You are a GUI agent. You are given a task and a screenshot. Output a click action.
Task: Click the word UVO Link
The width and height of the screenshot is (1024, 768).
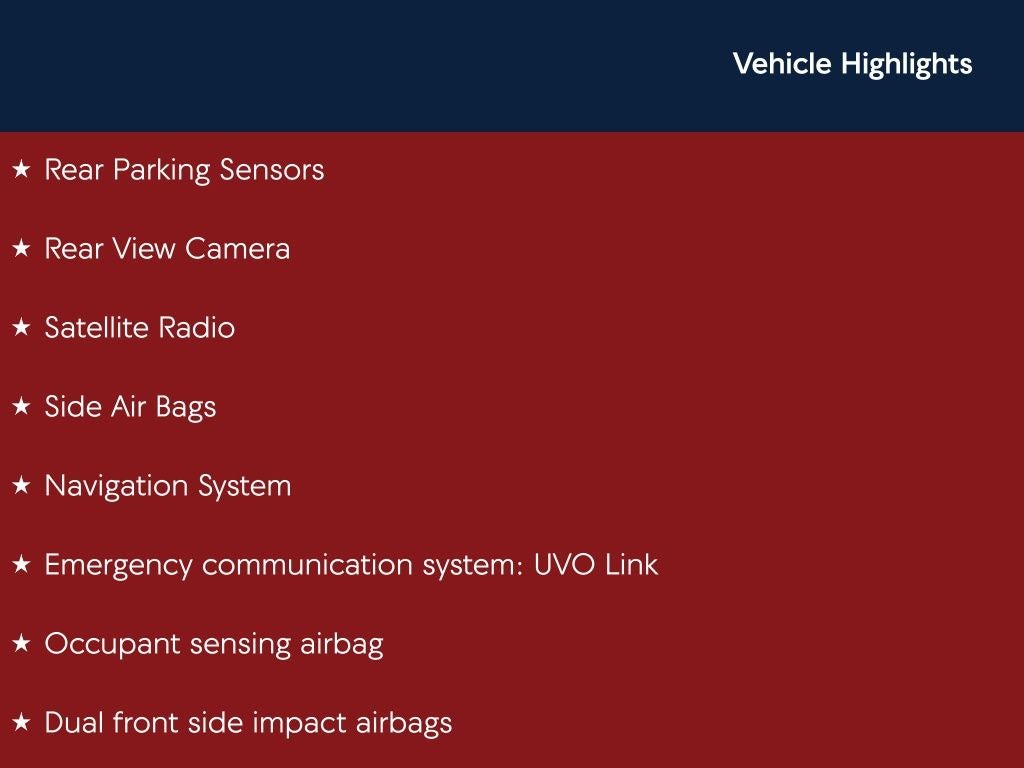click(596, 565)
